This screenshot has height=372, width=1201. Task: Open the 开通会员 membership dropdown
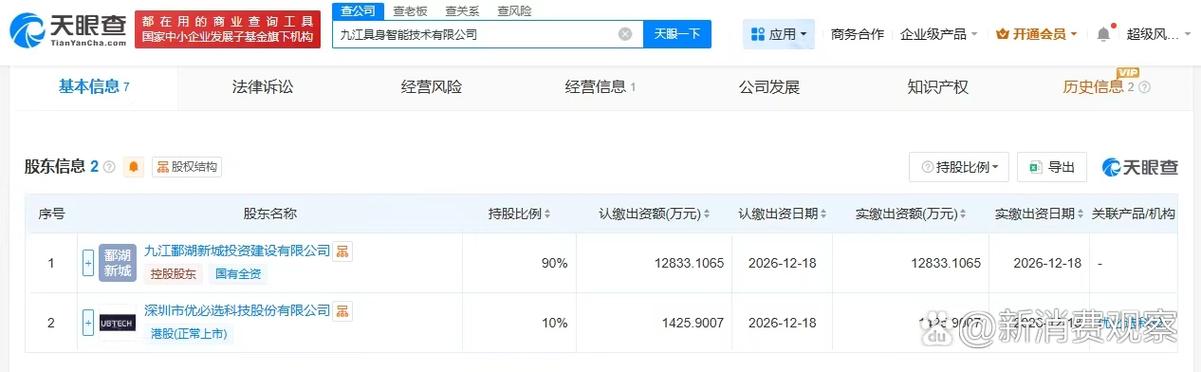point(1037,34)
